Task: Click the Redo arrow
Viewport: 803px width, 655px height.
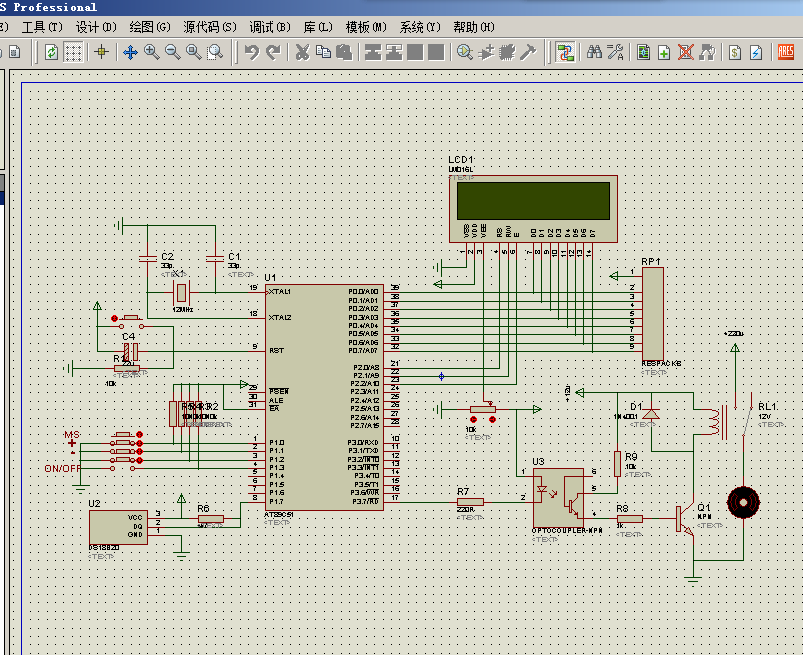Action: pyautogui.click(x=273, y=52)
